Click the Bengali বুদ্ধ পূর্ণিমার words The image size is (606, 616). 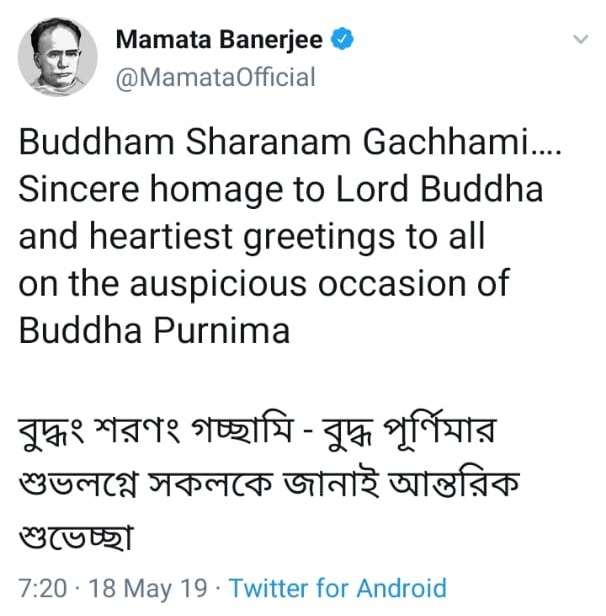[x=410, y=431]
